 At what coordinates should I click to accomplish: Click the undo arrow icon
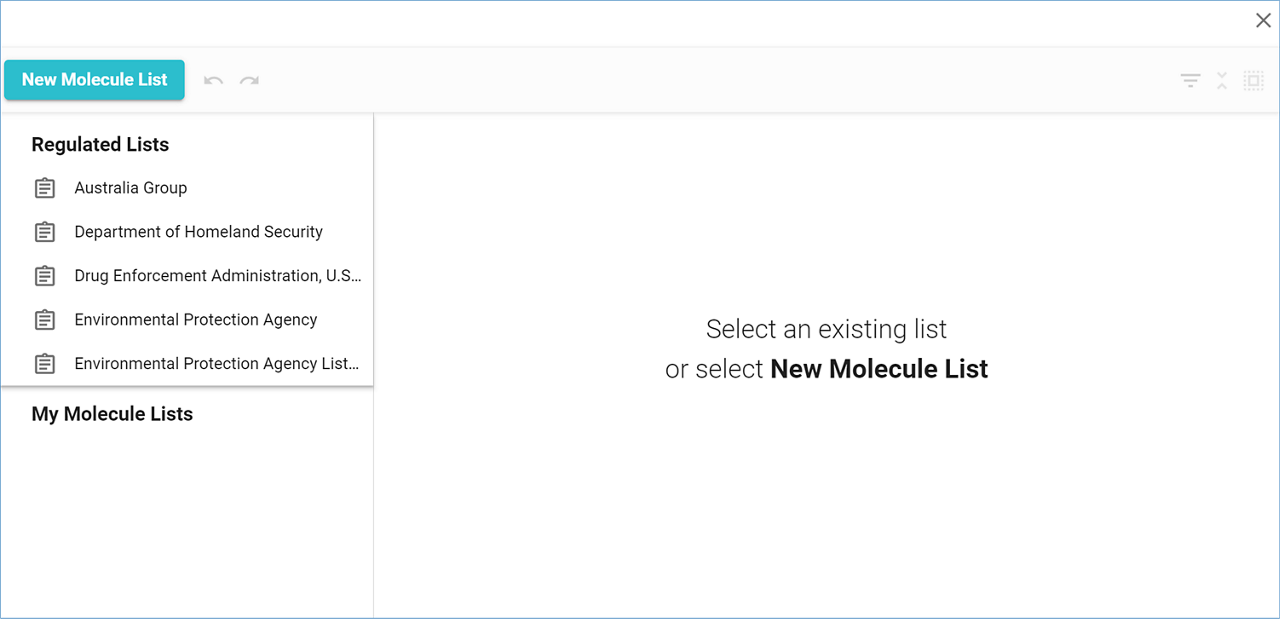(x=213, y=80)
